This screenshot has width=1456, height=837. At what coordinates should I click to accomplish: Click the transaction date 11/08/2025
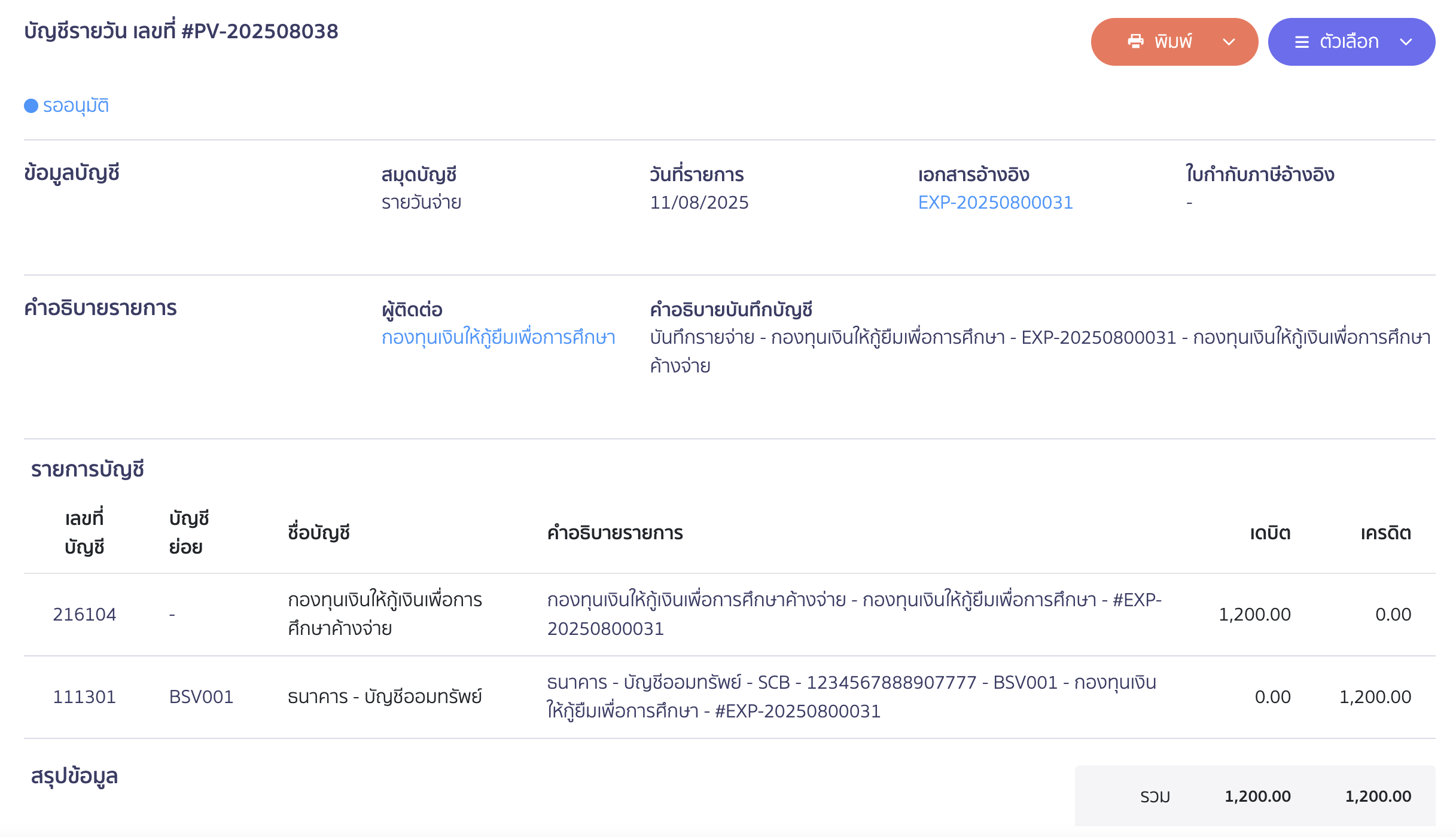pos(699,203)
